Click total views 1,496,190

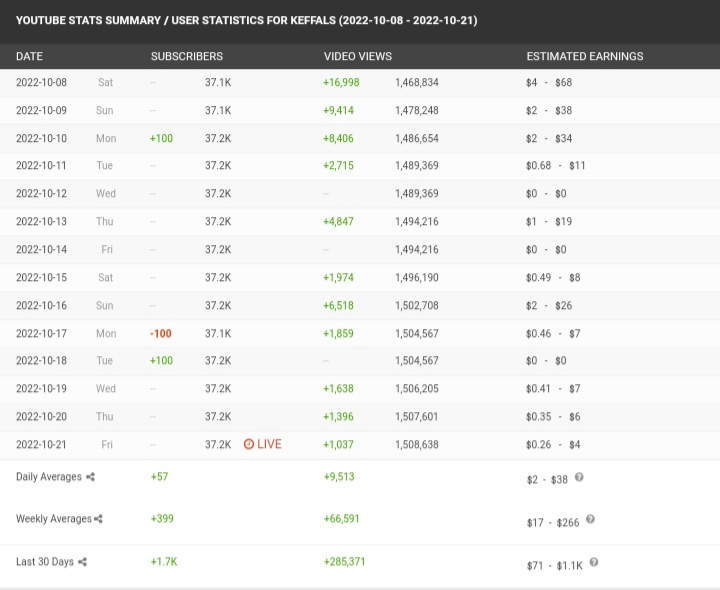[x=417, y=278]
